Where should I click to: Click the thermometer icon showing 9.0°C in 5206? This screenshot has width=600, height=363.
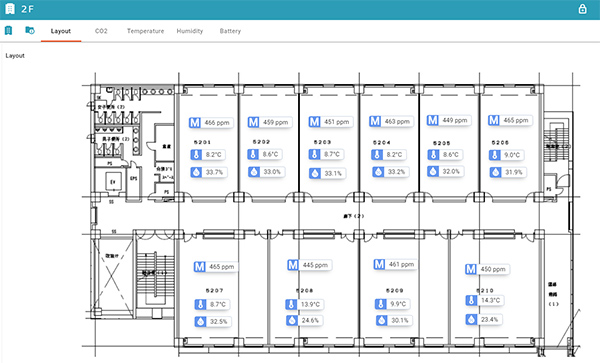495,155
